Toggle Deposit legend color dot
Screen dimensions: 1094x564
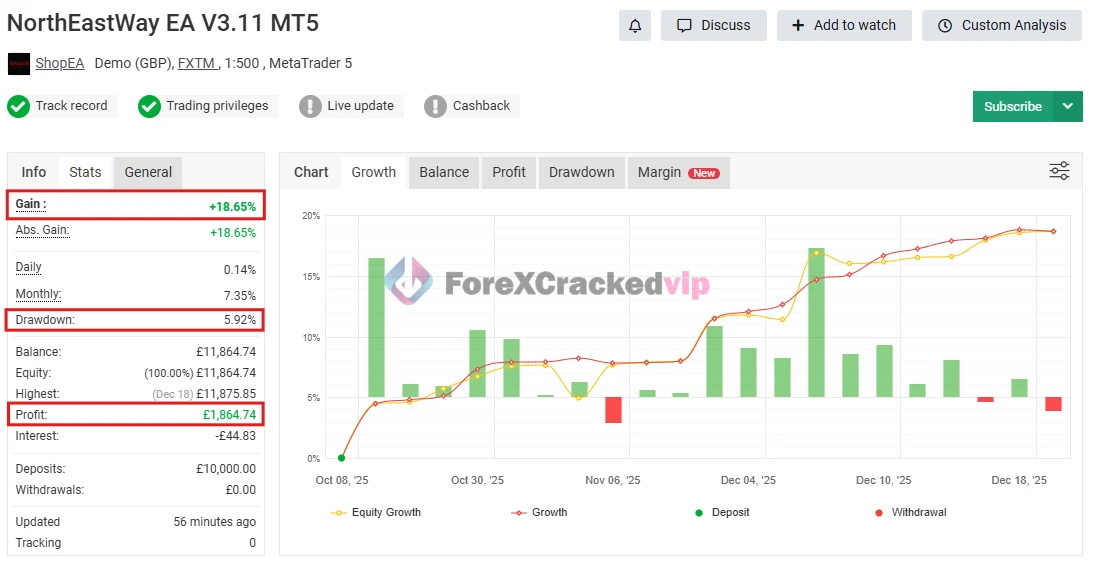point(699,513)
